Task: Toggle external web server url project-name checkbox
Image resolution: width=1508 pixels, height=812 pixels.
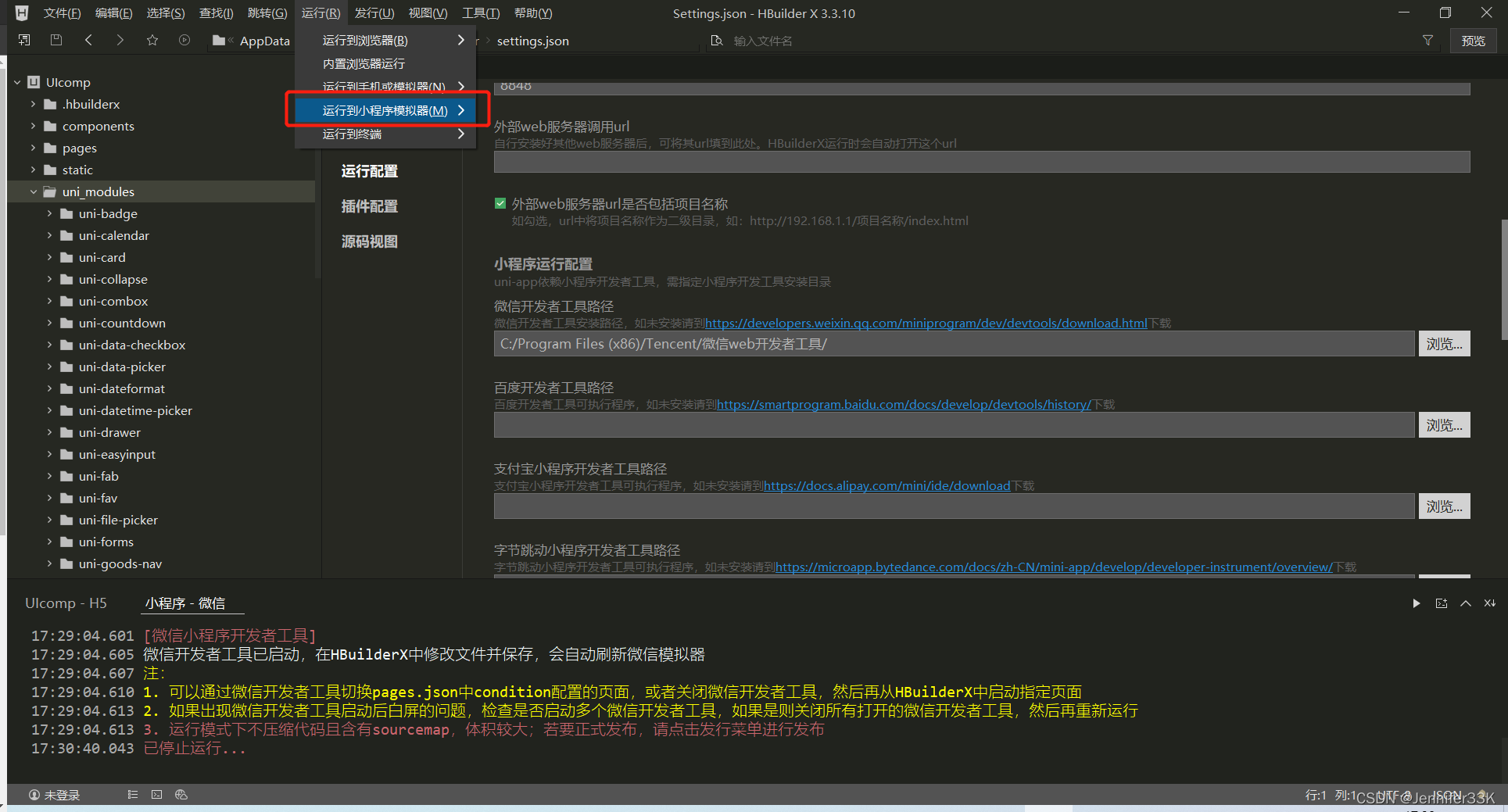Action: click(500, 204)
